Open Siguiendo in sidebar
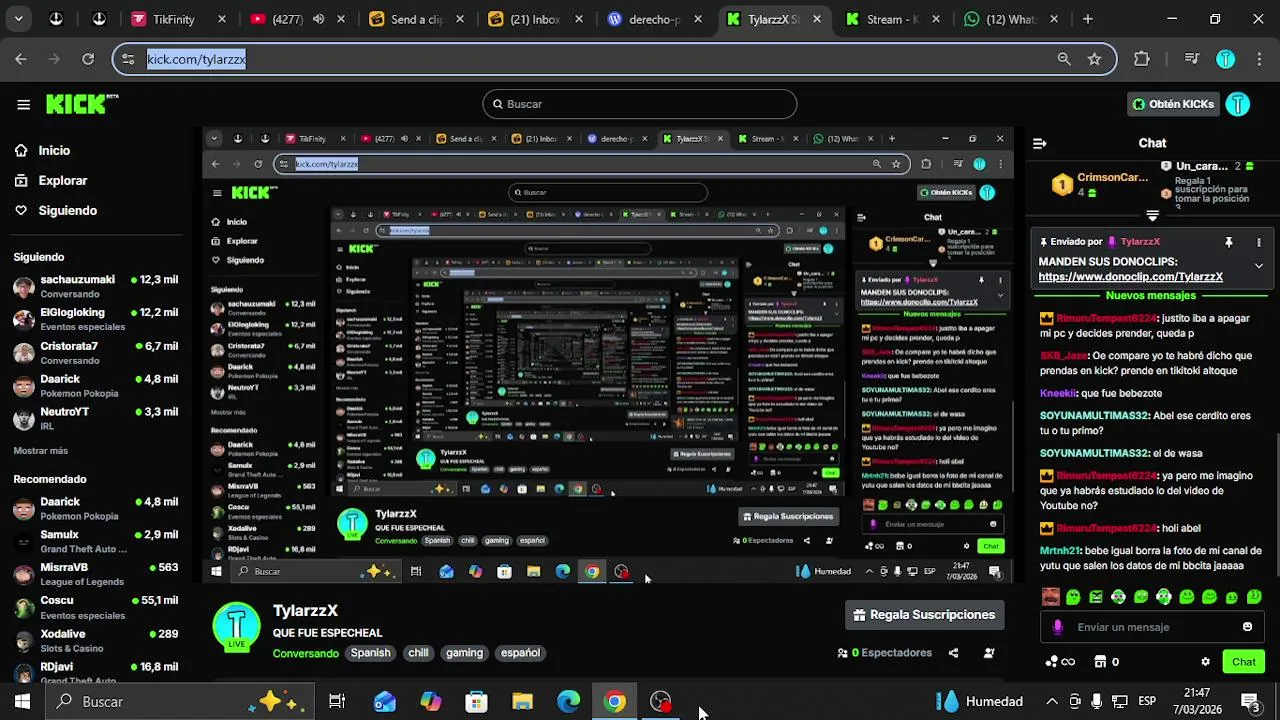This screenshot has width=1280, height=720. [56, 210]
